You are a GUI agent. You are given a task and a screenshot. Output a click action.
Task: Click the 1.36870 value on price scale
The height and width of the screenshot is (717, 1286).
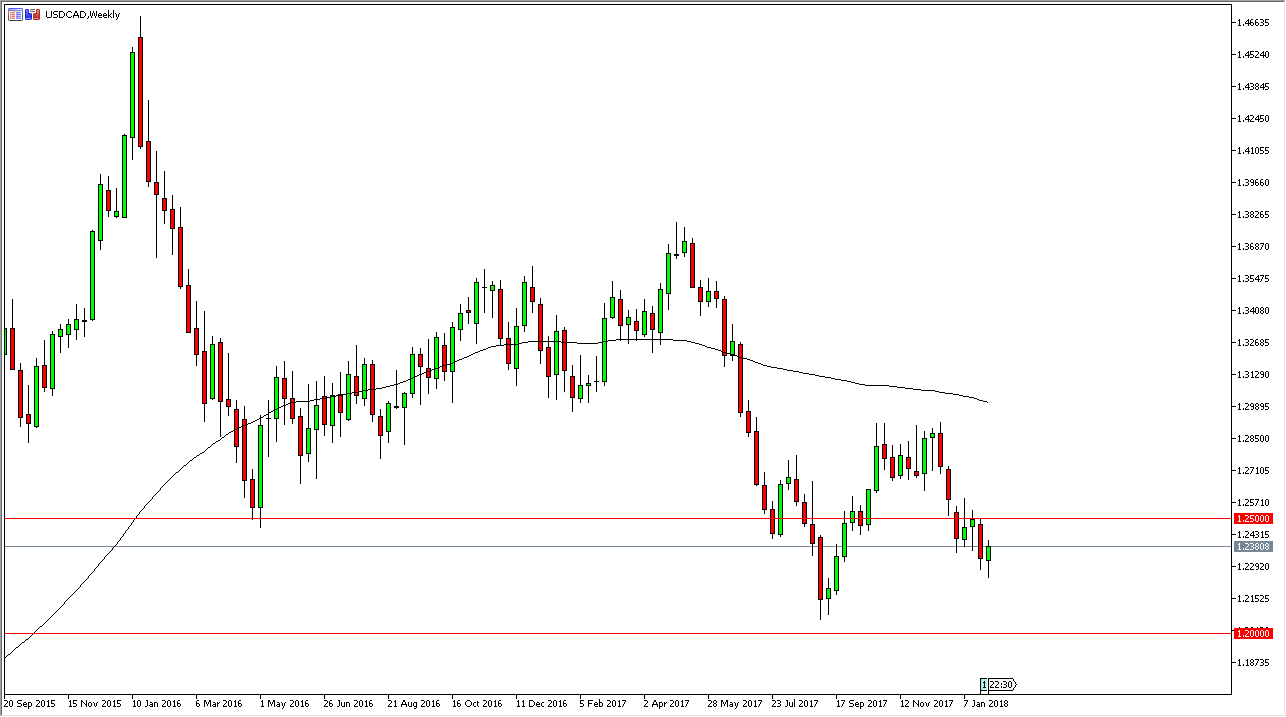1253,247
